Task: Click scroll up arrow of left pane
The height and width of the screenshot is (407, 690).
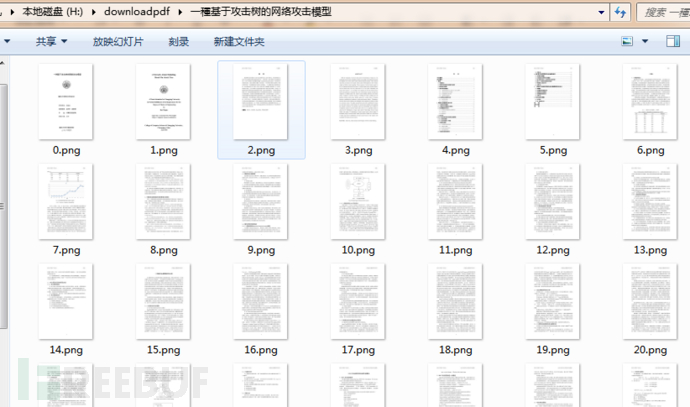Action: tap(3, 63)
